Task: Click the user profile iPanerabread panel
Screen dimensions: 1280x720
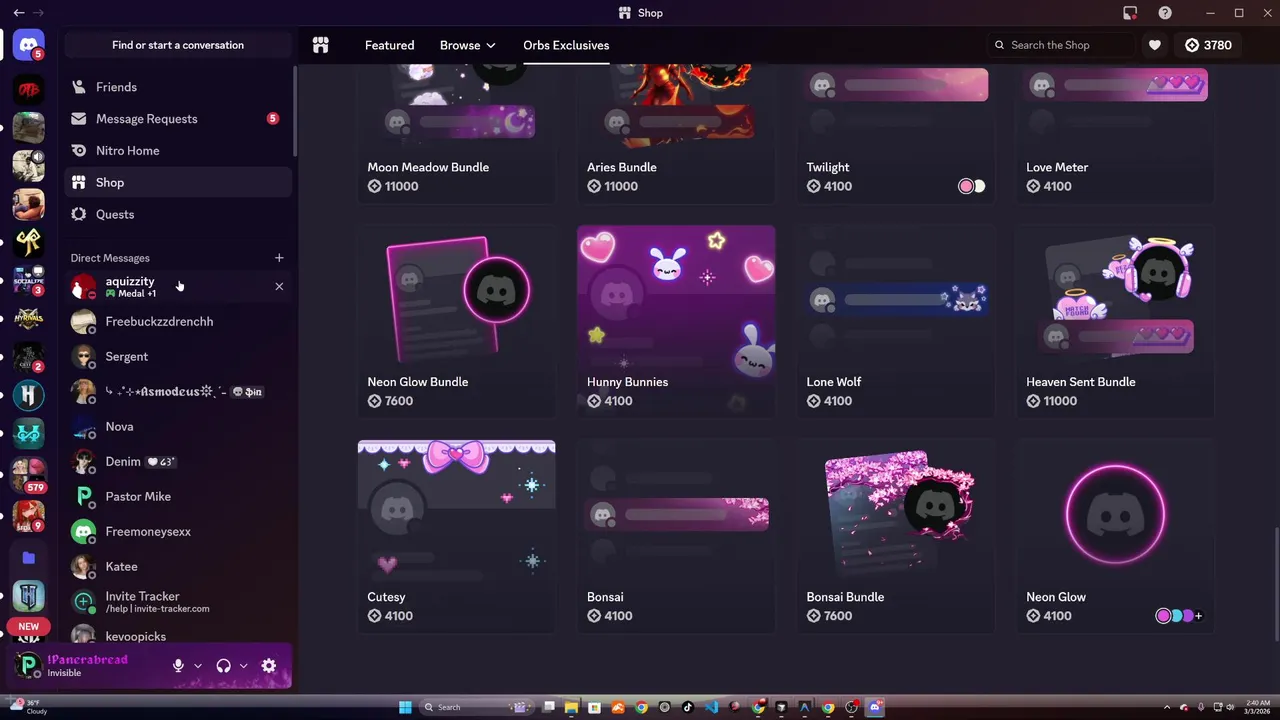Action: point(88,666)
